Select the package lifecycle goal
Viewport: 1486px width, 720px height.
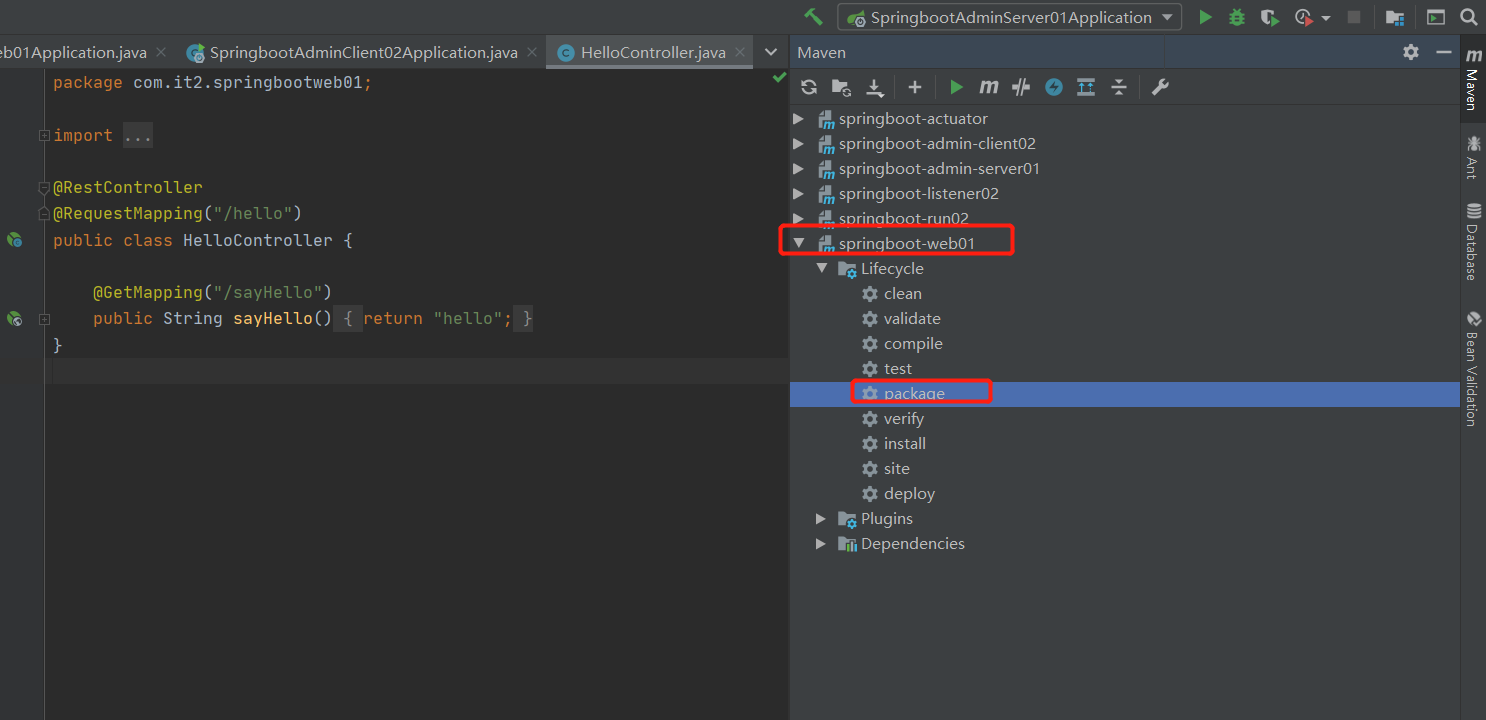click(x=914, y=393)
